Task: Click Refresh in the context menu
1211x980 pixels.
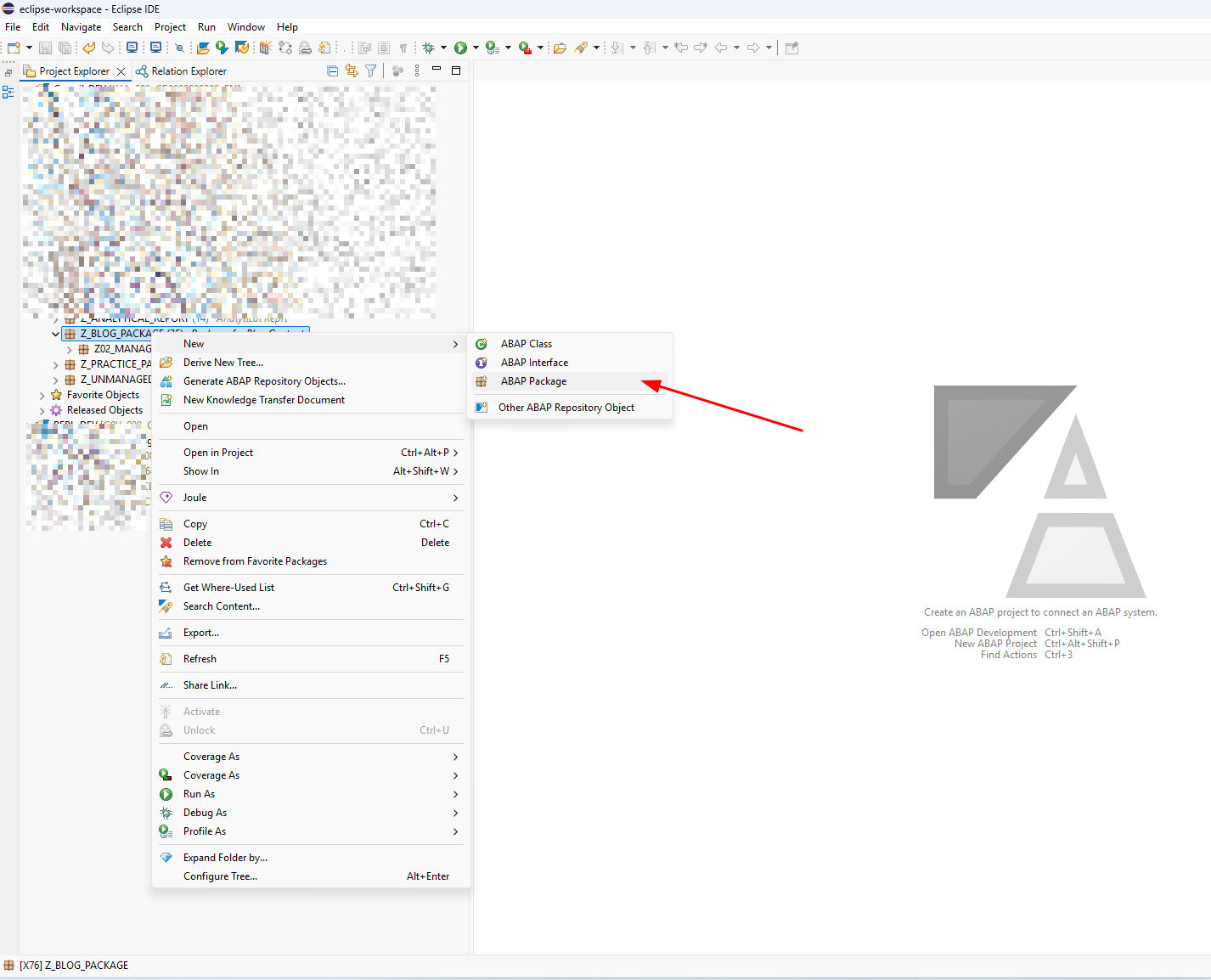Action: (311, 659)
